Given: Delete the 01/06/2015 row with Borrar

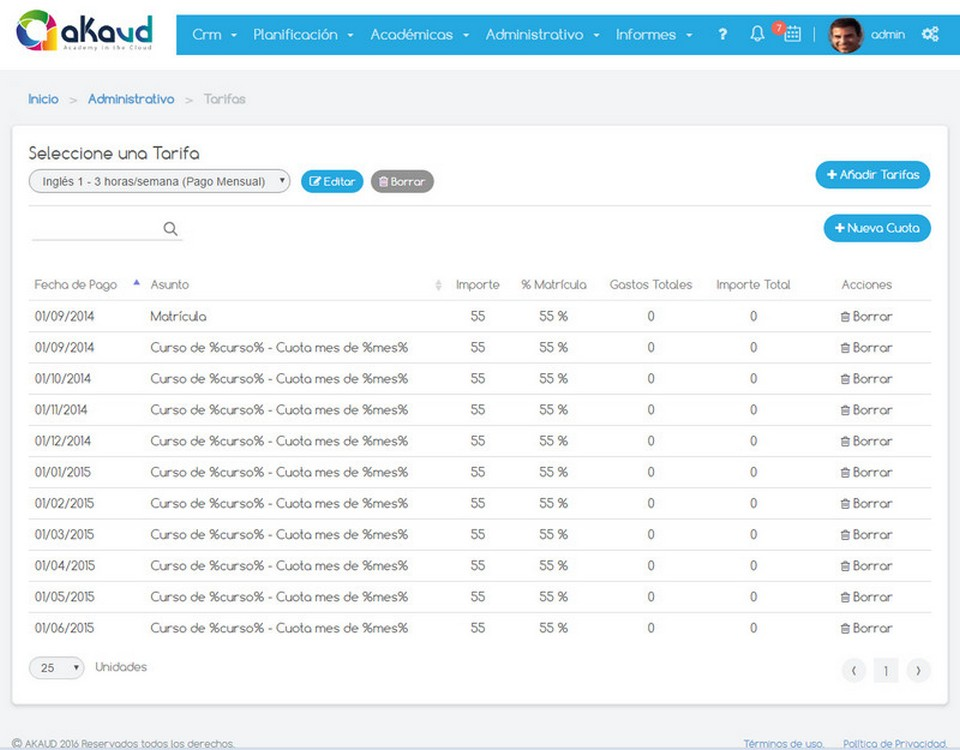Looking at the screenshot, I should pos(866,629).
